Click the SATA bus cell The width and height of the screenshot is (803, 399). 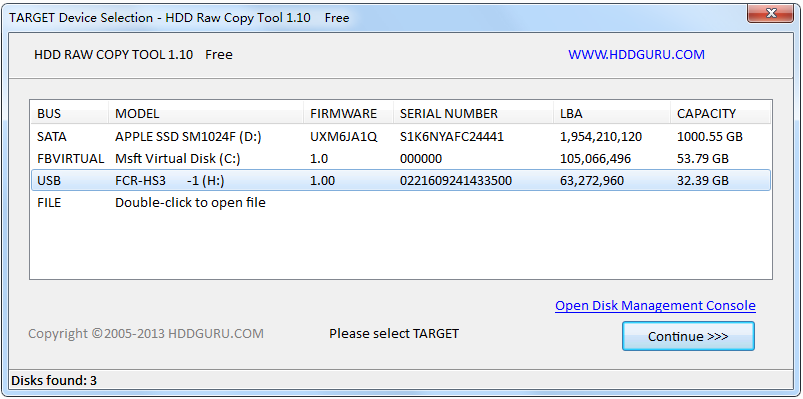[x=52, y=137]
